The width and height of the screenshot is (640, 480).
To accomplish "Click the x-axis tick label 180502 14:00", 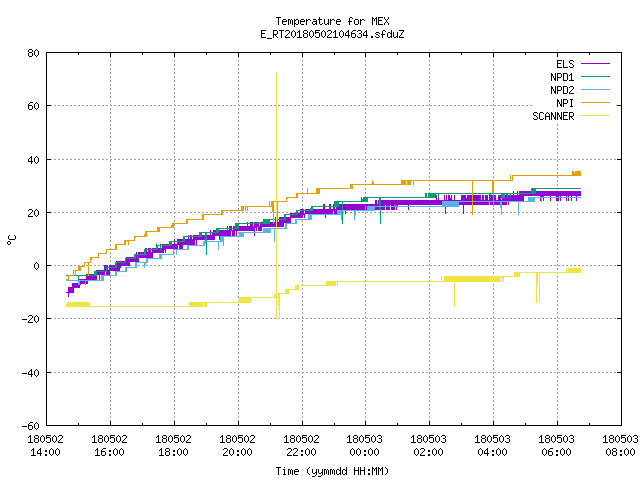I will tap(45, 446).
